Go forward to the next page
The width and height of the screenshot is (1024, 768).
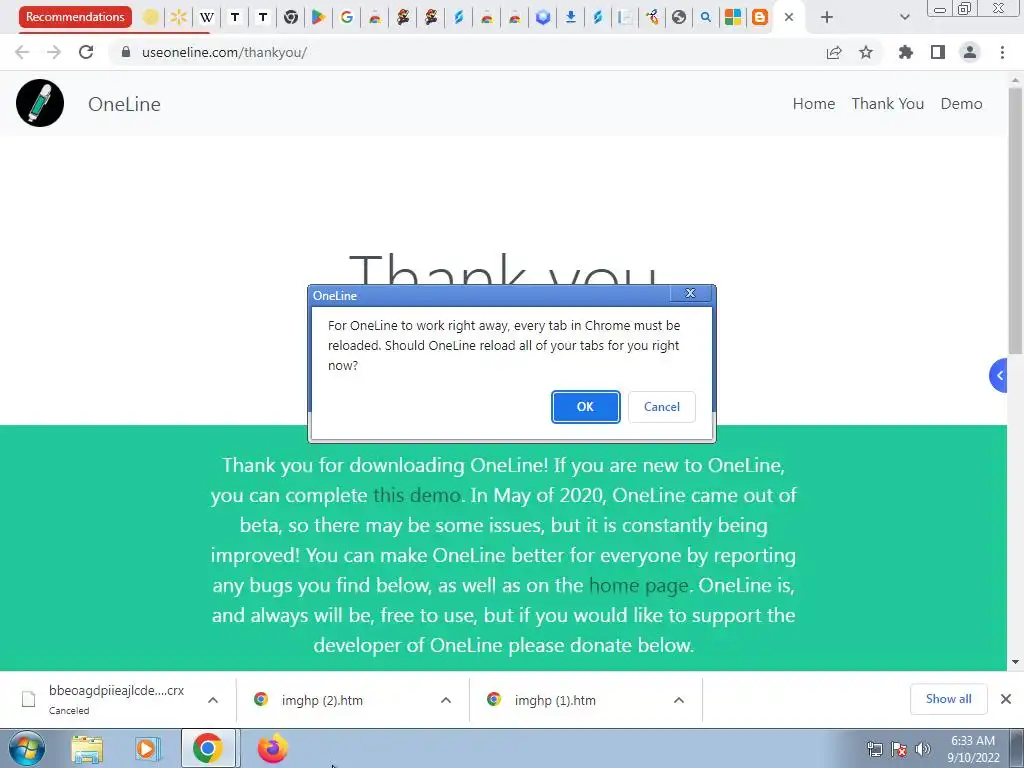tap(54, 52)
